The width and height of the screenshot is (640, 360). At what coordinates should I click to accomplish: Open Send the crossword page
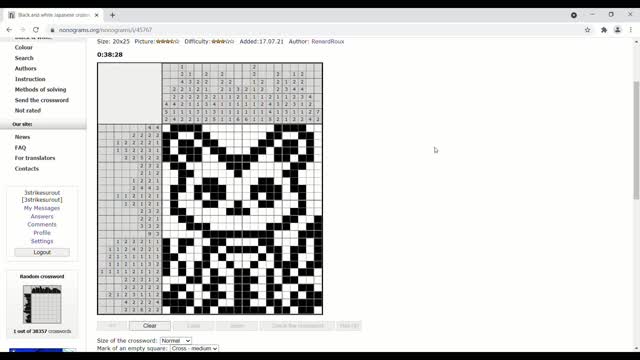click(42, 100)
